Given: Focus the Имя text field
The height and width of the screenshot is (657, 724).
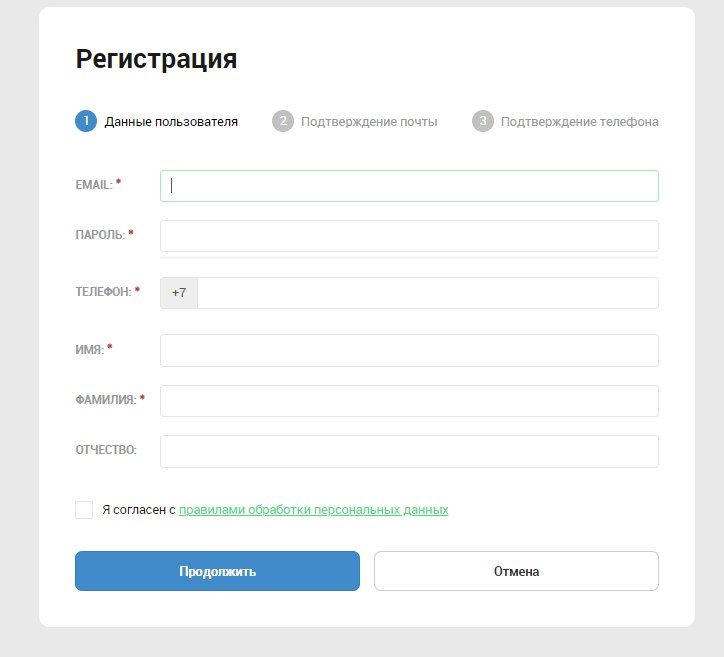Looking at the screenshot, I should click(409, 350).
